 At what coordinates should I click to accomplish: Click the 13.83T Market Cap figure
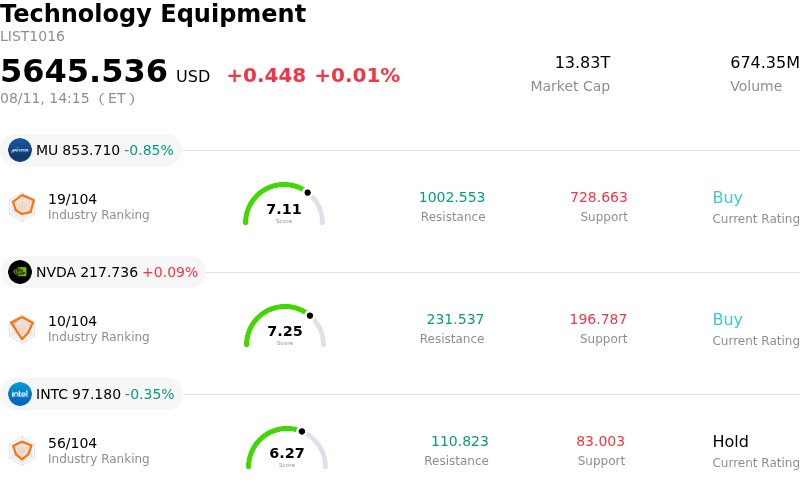coord(582,63)
